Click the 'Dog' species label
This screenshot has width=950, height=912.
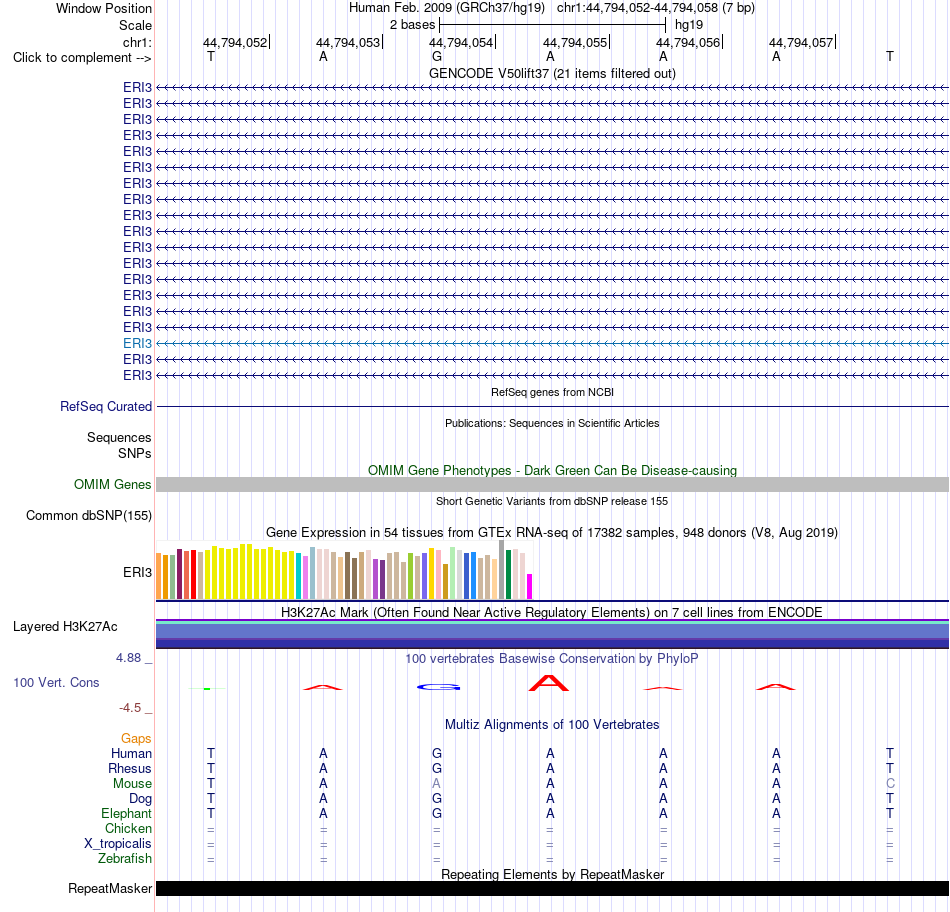tap(140, 799)
